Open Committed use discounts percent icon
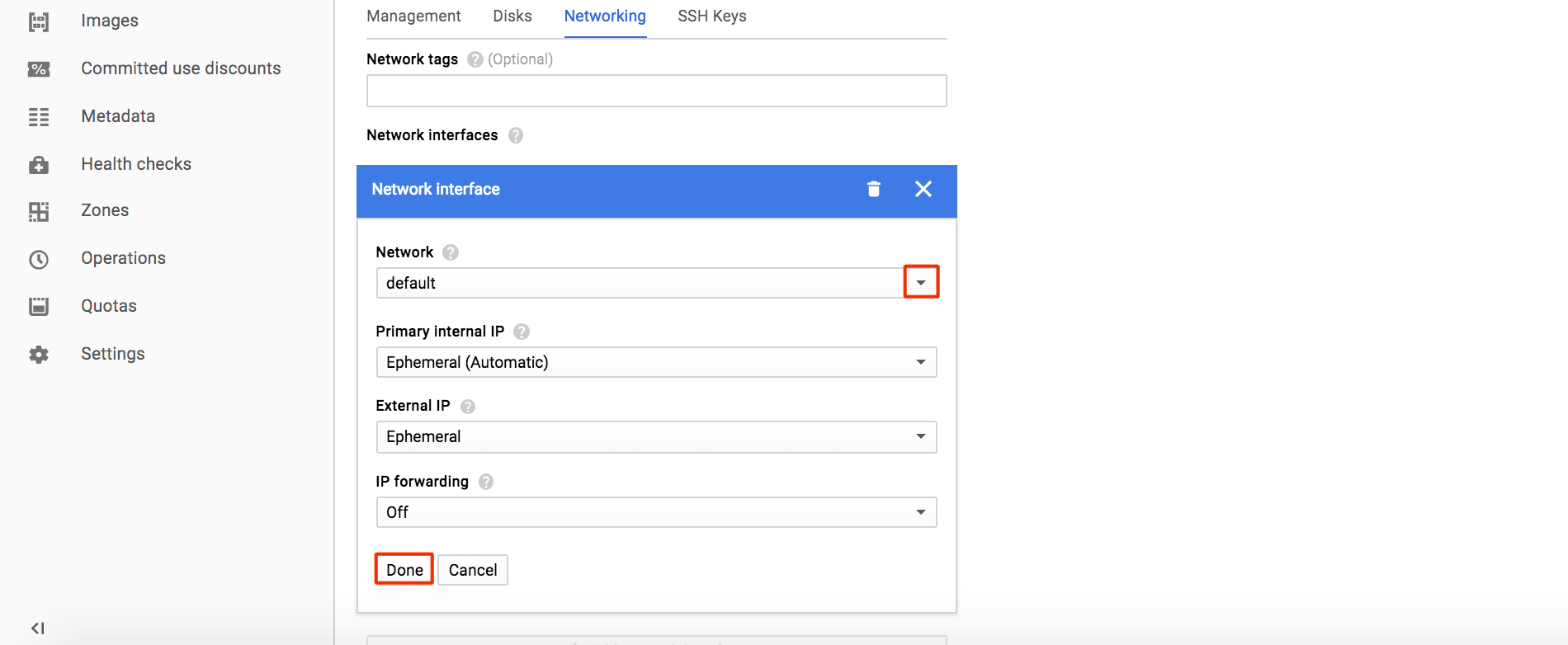This screenshot has width=1568, height=645. click(39, 69)
